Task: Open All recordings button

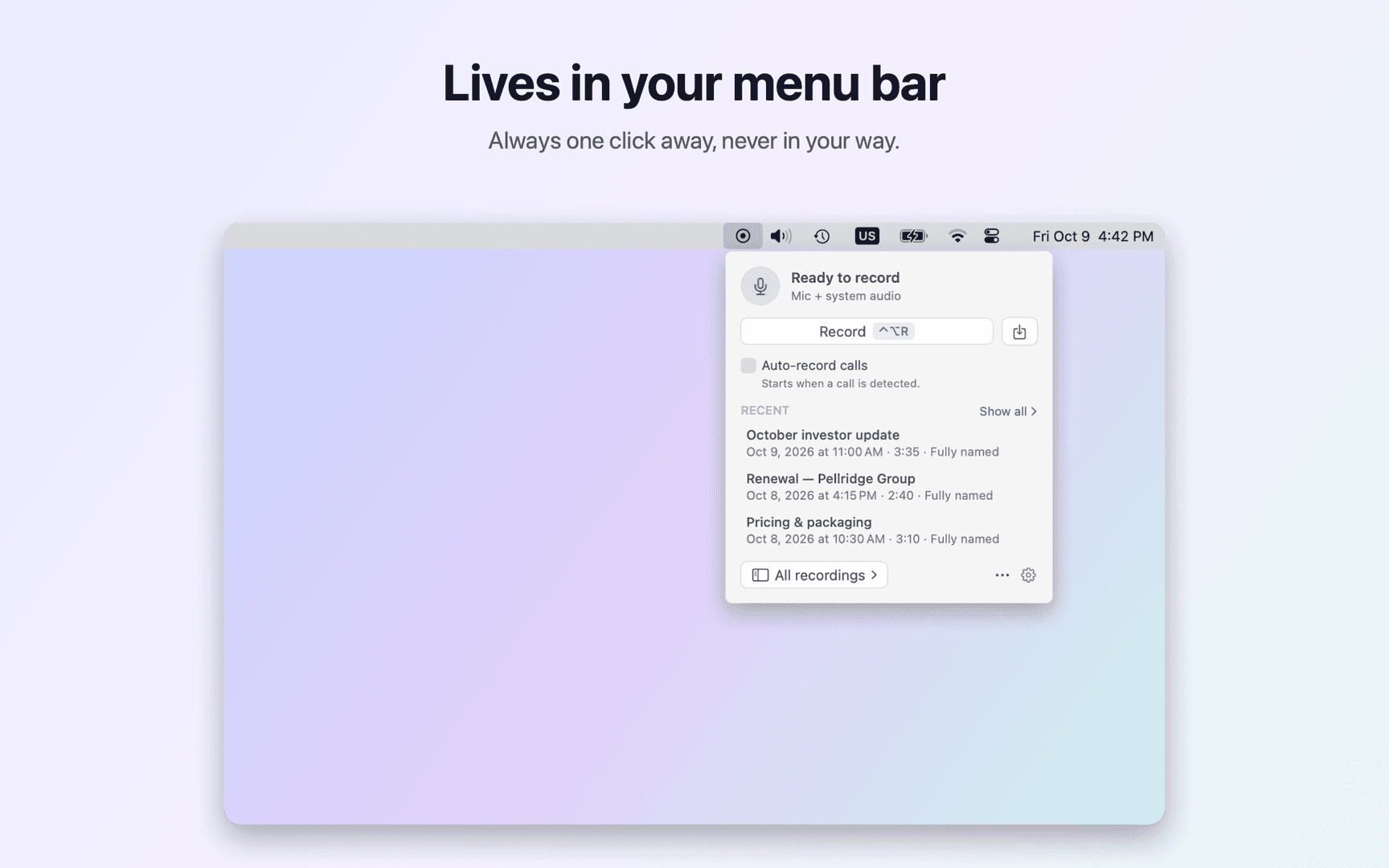Action: pyautogui.click(x=814, y=575)
